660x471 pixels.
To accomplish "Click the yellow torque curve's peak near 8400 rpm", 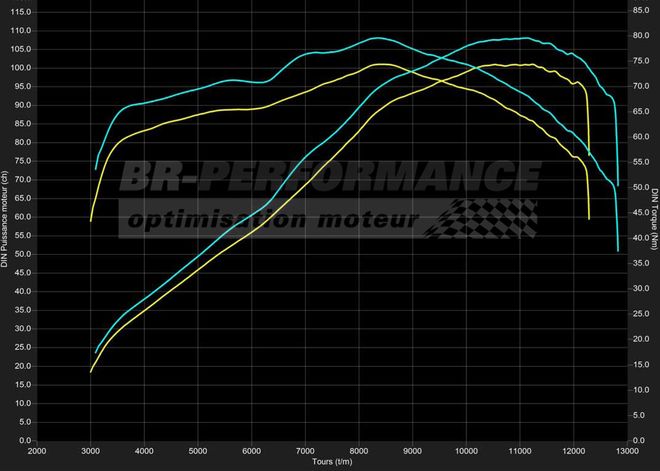I will pos(380,64).
